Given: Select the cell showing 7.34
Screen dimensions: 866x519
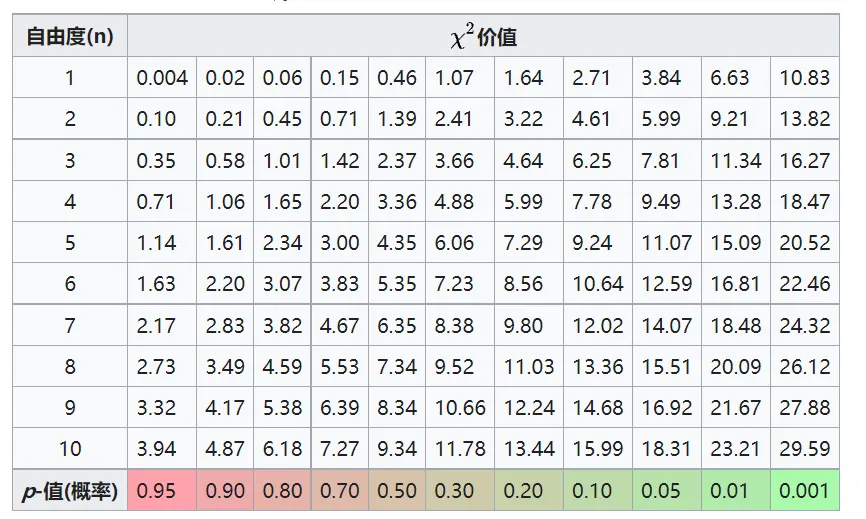Looking at the screenshot, I should [x=397, y=367].
